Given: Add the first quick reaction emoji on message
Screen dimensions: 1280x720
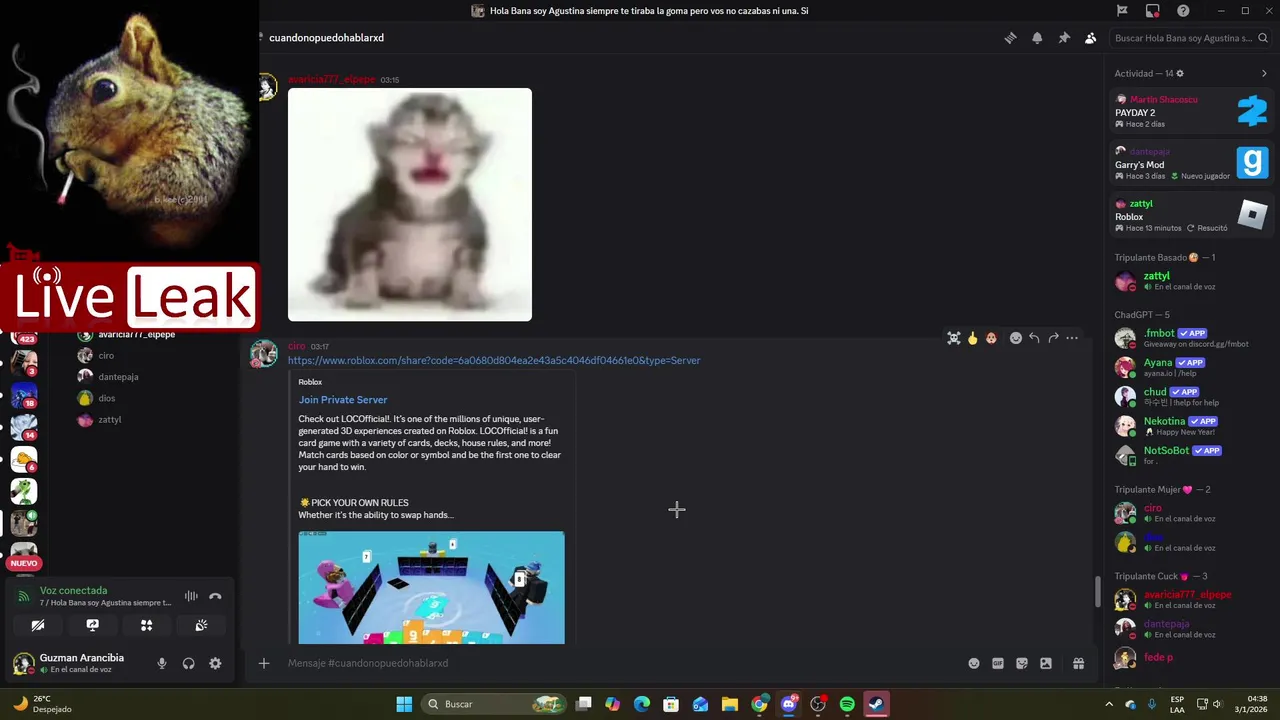Looking at the screenshot, I should tap(954, 338).
